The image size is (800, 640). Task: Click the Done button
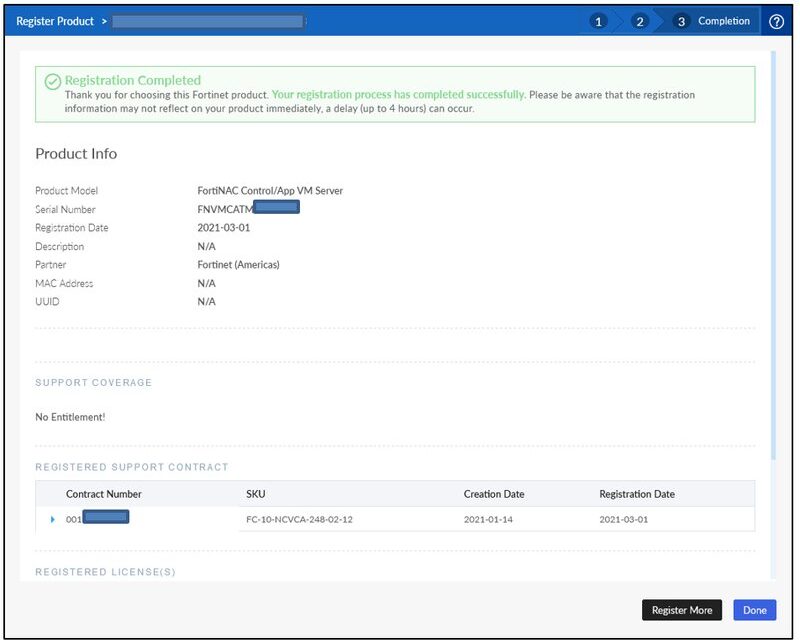[755, 610]
